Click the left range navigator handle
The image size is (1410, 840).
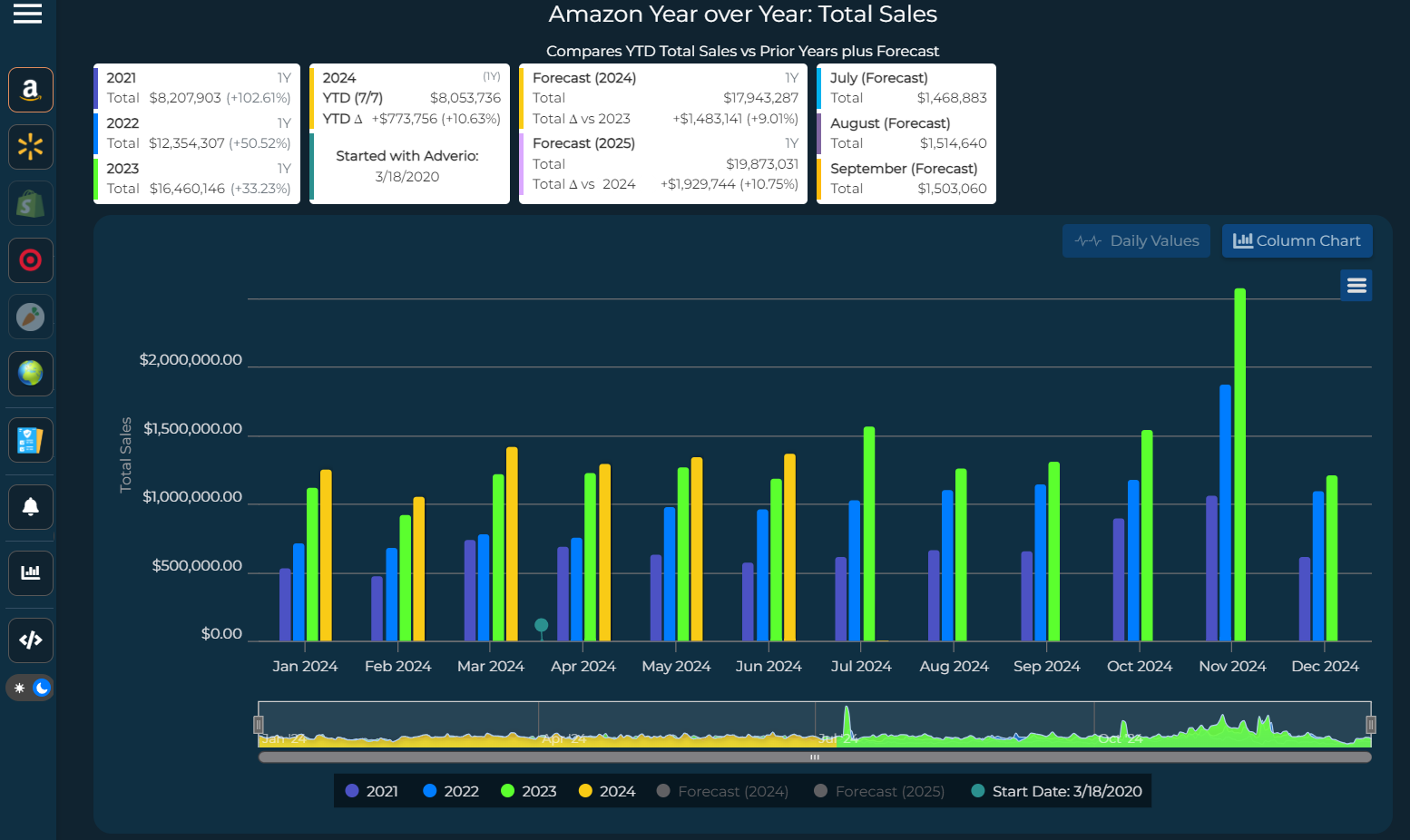click(259, 724)
